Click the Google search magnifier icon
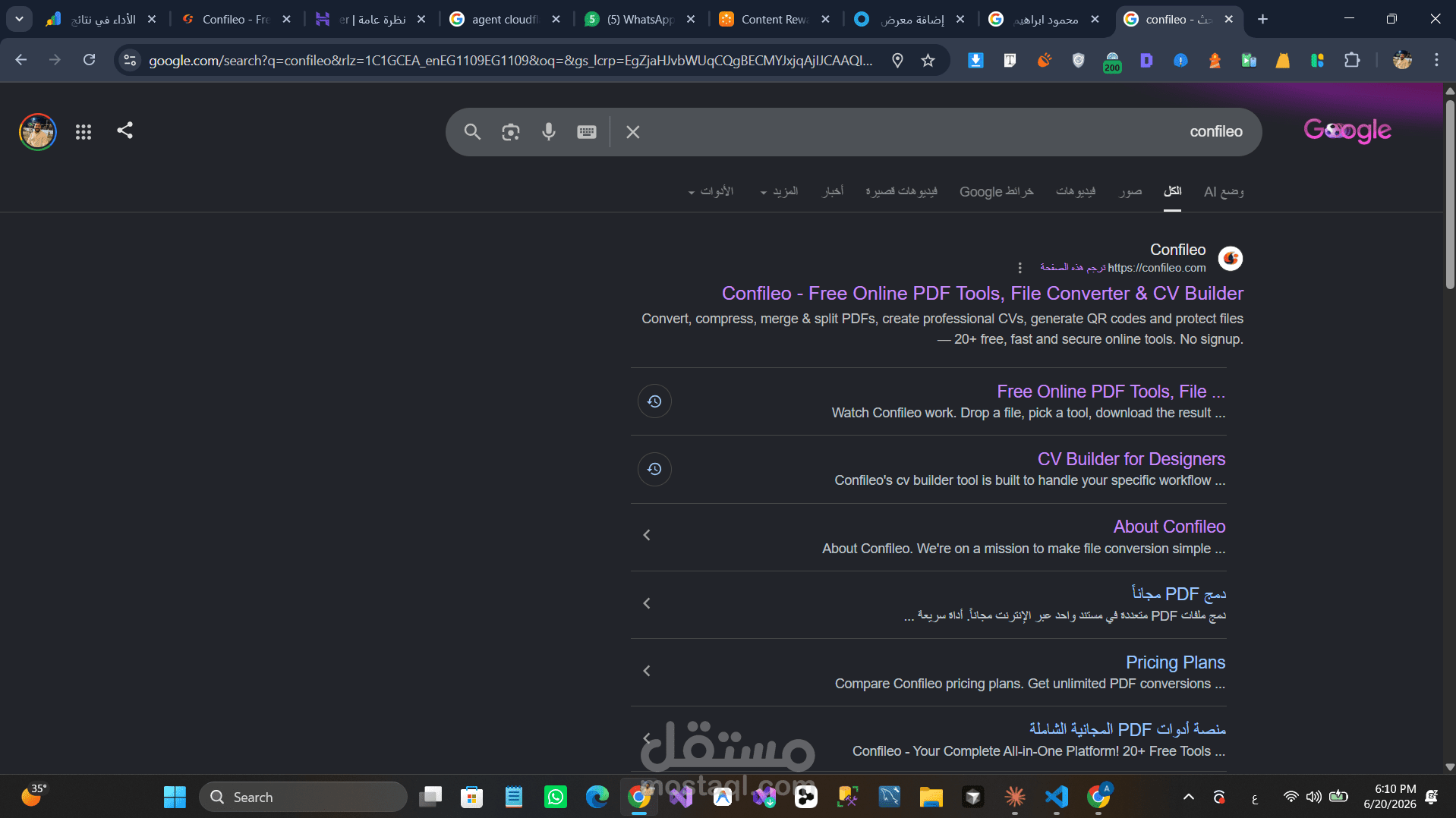Screen dimensions: 1456x818 [472, 132]
